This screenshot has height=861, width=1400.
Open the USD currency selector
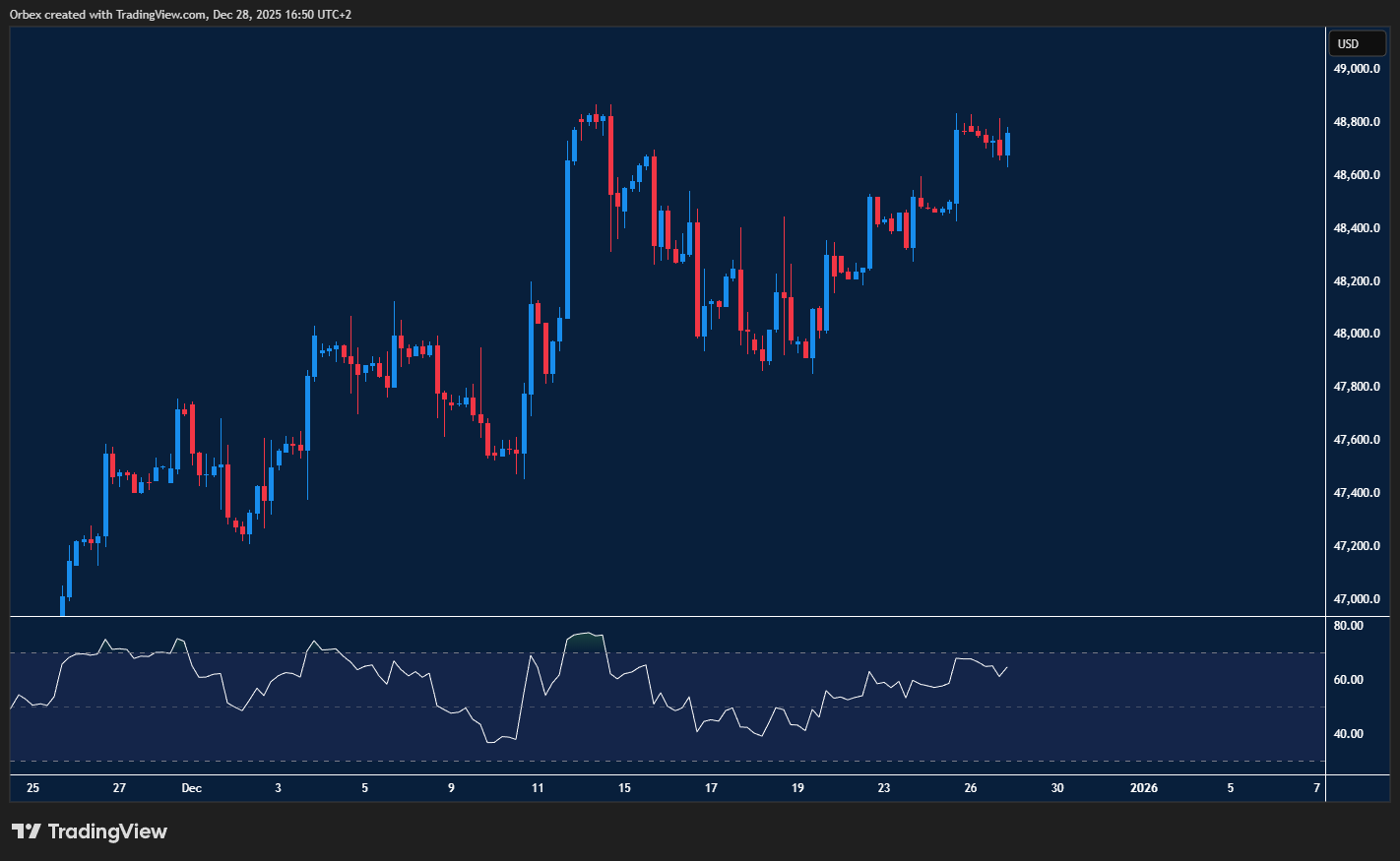pos(1357,43)
